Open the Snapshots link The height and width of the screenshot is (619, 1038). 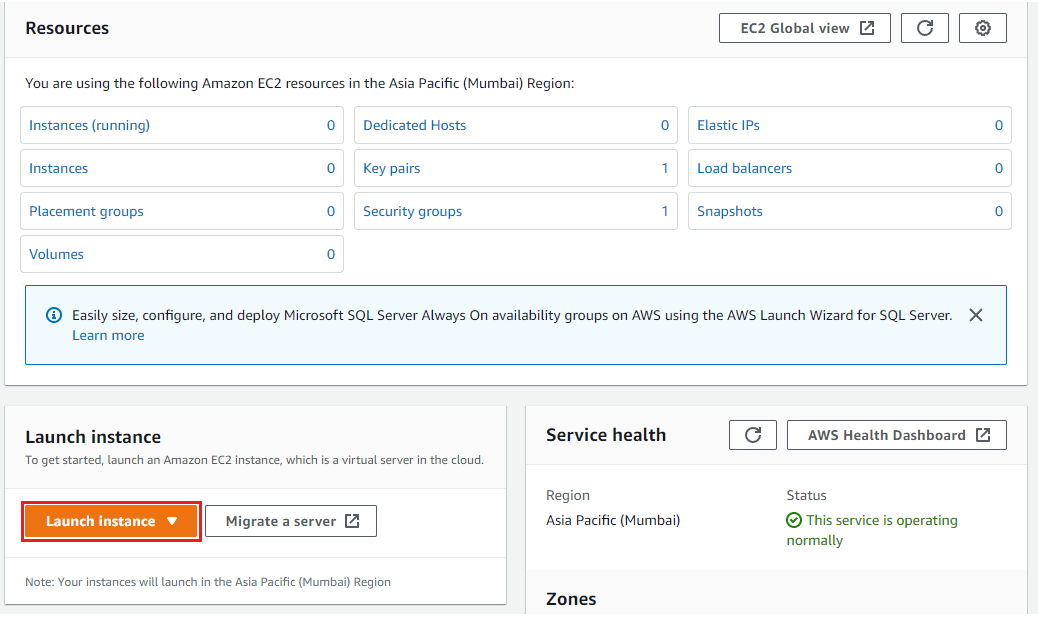pyautogui.click(x=730, y=211)
